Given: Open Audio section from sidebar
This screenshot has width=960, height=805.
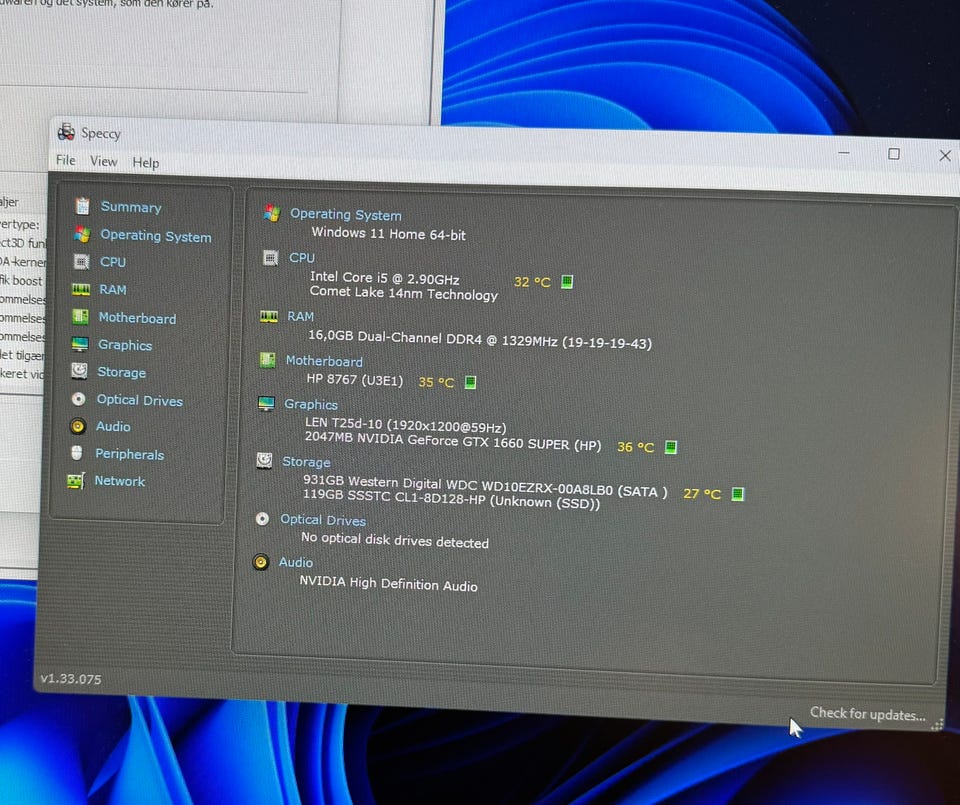Looking at the screenshot, I should coord(113,427).
